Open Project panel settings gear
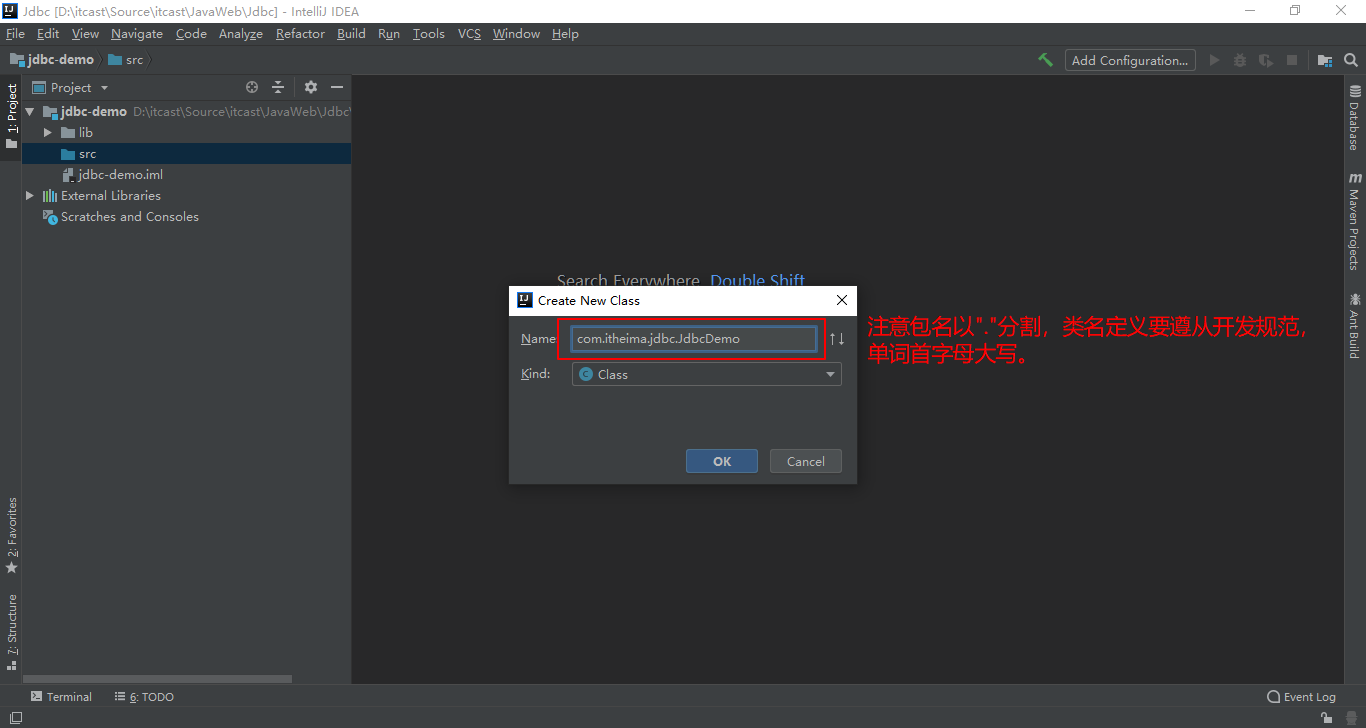 [310, 87]
